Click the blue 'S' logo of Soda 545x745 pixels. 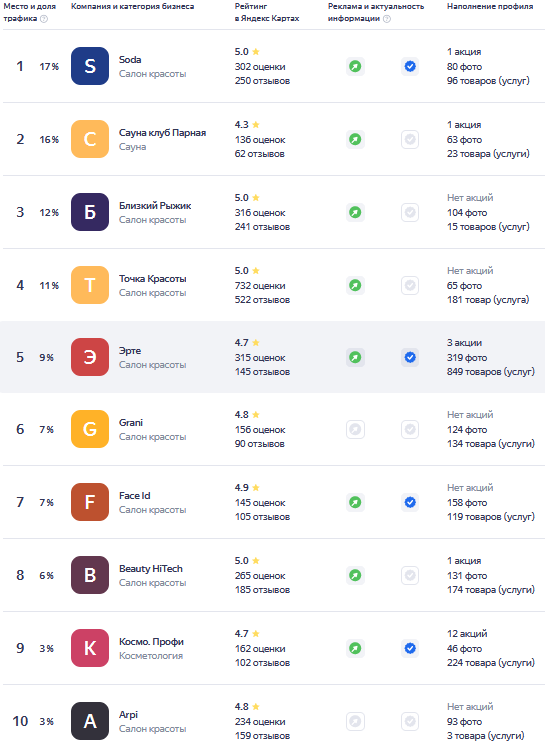pyautogui.click(x=90, y=66)
